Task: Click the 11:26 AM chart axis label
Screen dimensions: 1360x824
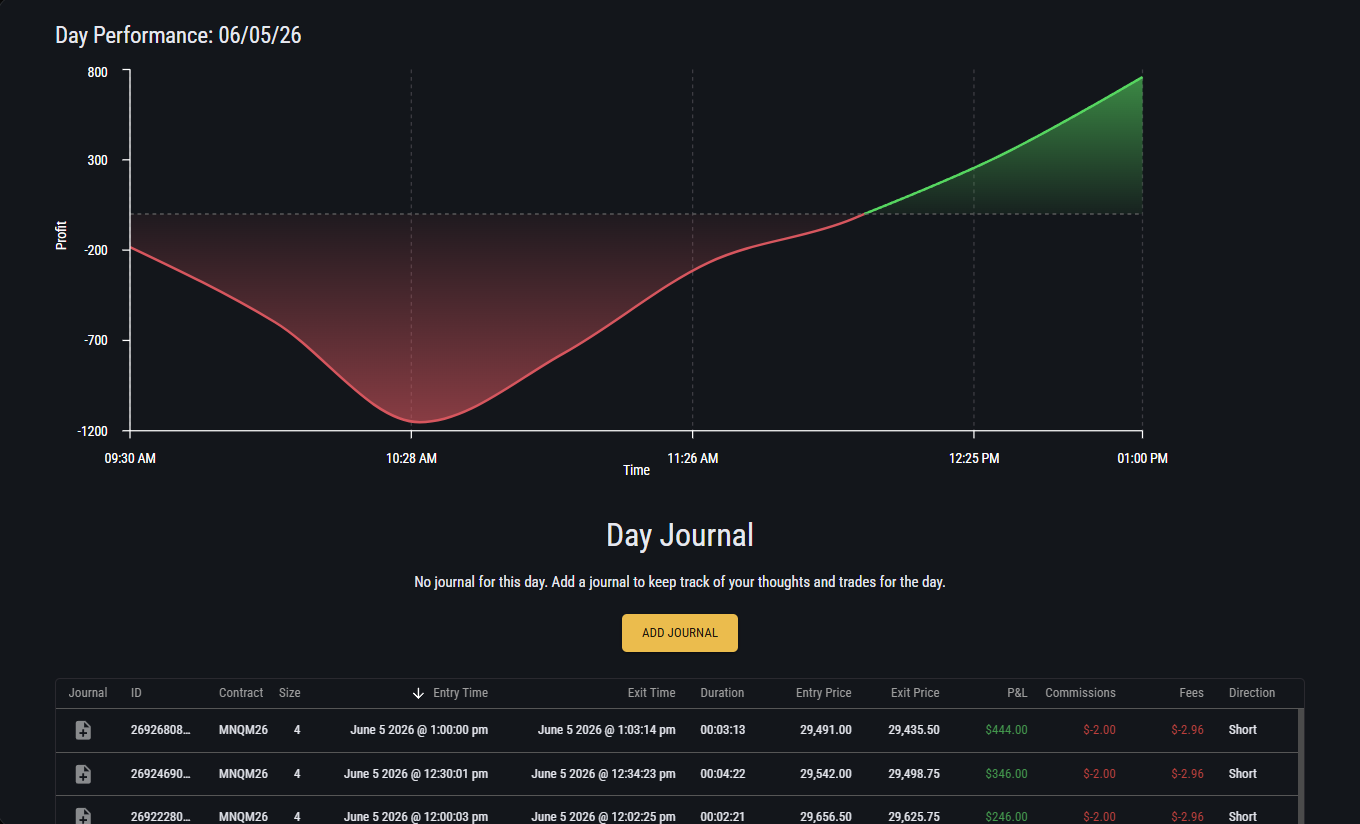Action: tap(693, 459)
